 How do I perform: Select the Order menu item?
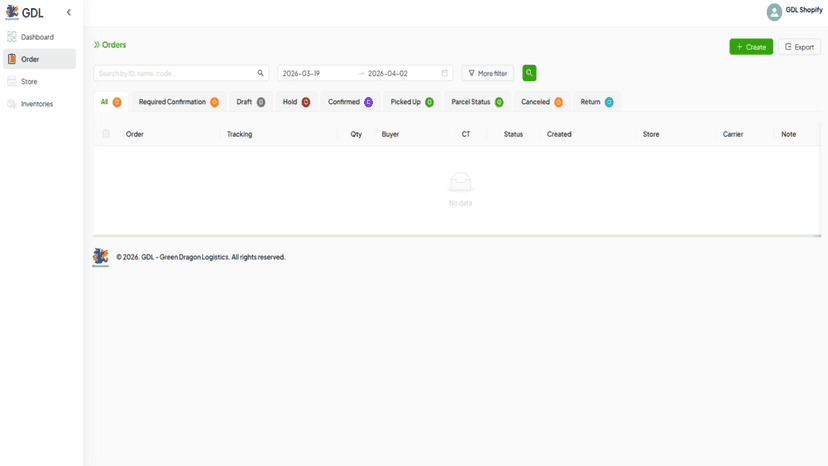click(40, 59)
